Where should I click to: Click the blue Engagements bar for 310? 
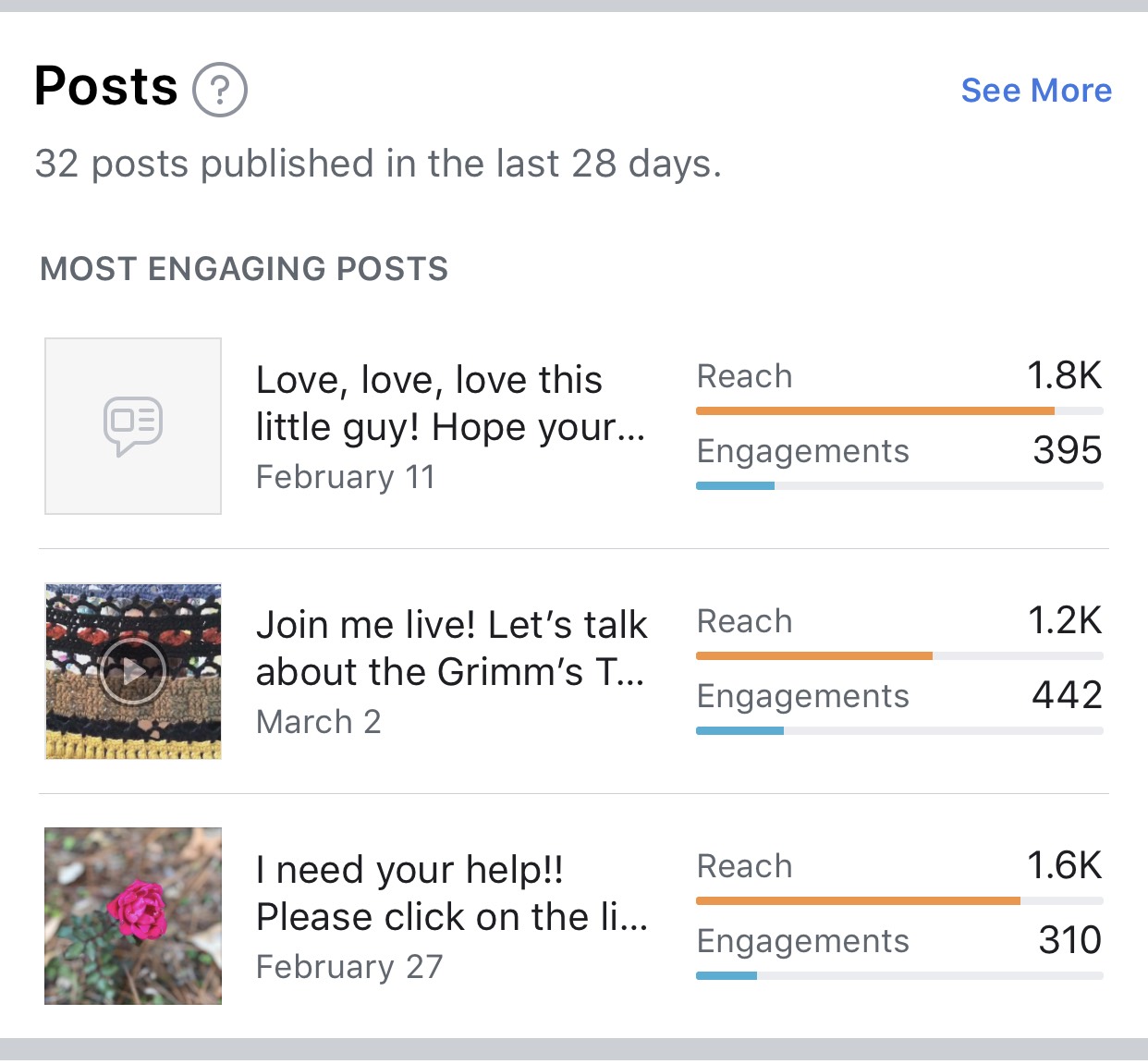coord(727,975)
